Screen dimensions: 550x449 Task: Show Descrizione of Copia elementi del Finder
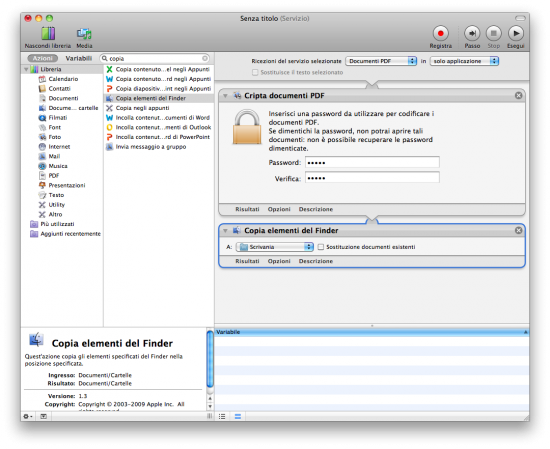(316, 261)
